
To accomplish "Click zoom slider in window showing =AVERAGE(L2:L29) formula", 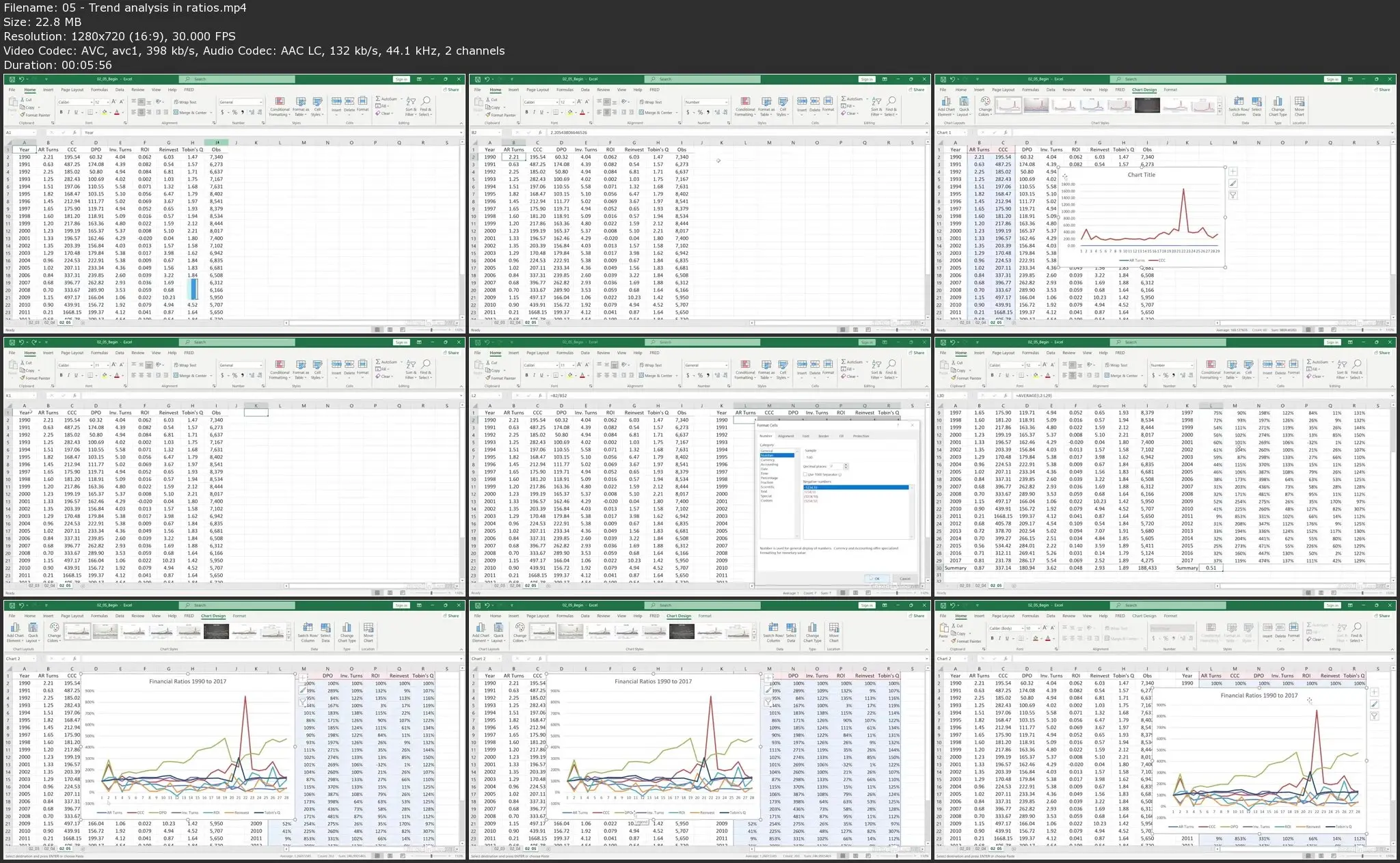I will click(x=1361, y=592).
